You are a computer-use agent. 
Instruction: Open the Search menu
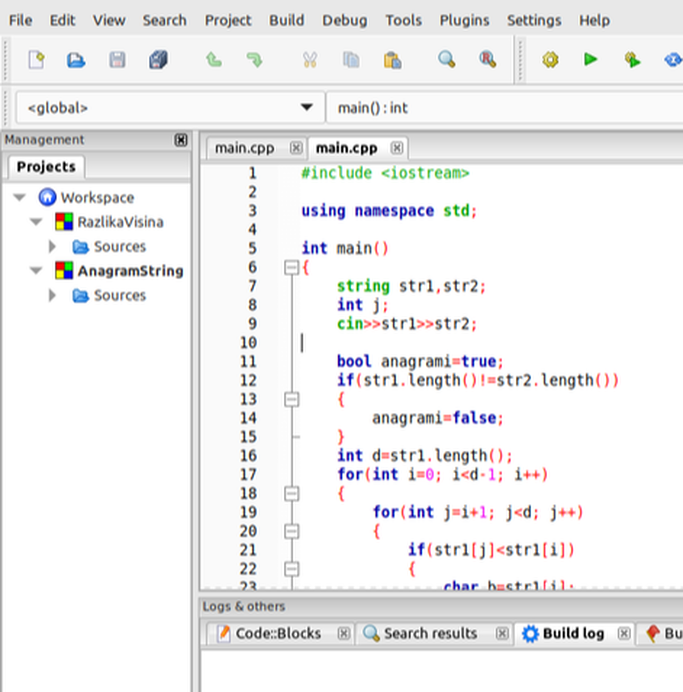coord(165,20)
